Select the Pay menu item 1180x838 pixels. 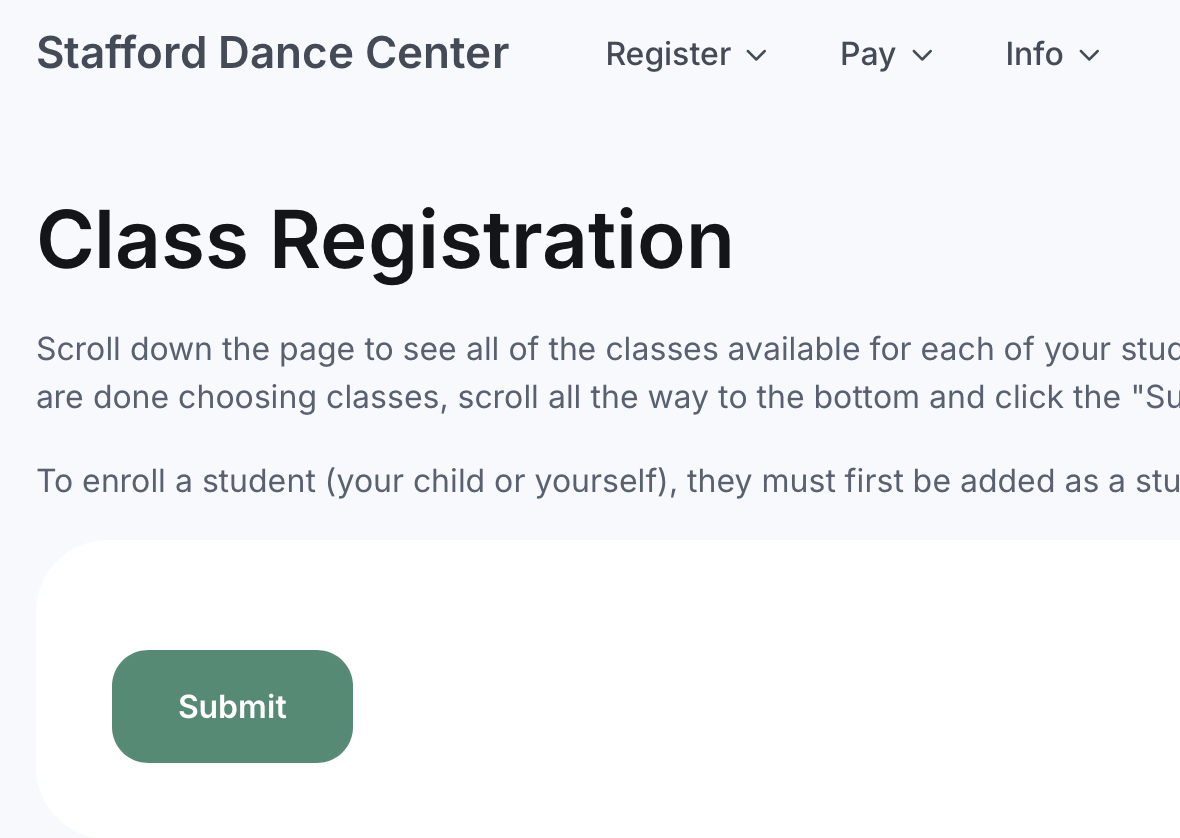(867, 54)
